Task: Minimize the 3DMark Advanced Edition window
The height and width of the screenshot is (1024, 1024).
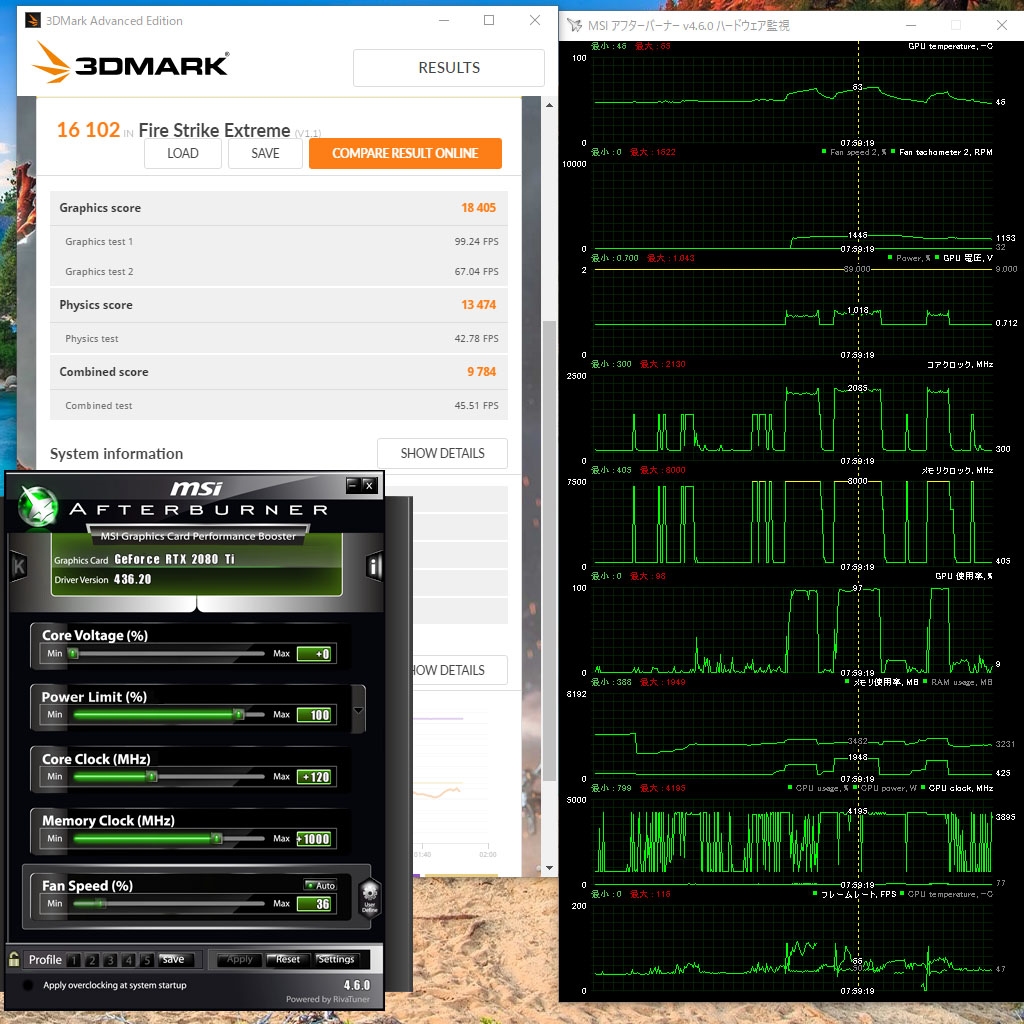Action: (444, 20)
